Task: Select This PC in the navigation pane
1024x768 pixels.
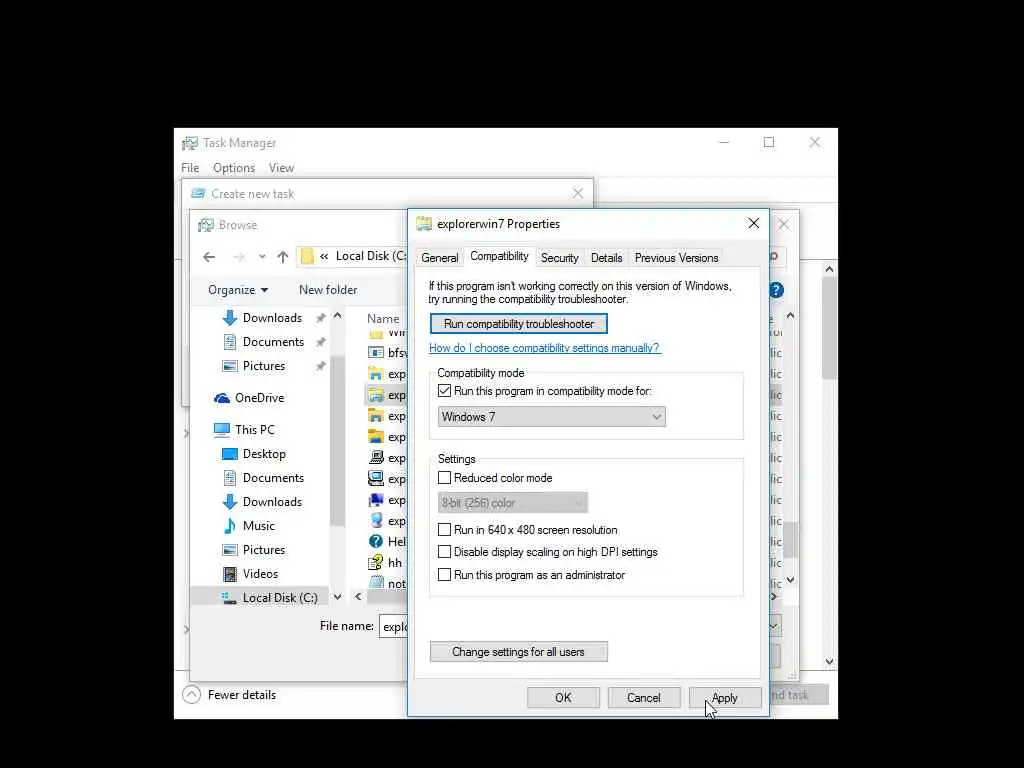Action: (x=244, y=430)
